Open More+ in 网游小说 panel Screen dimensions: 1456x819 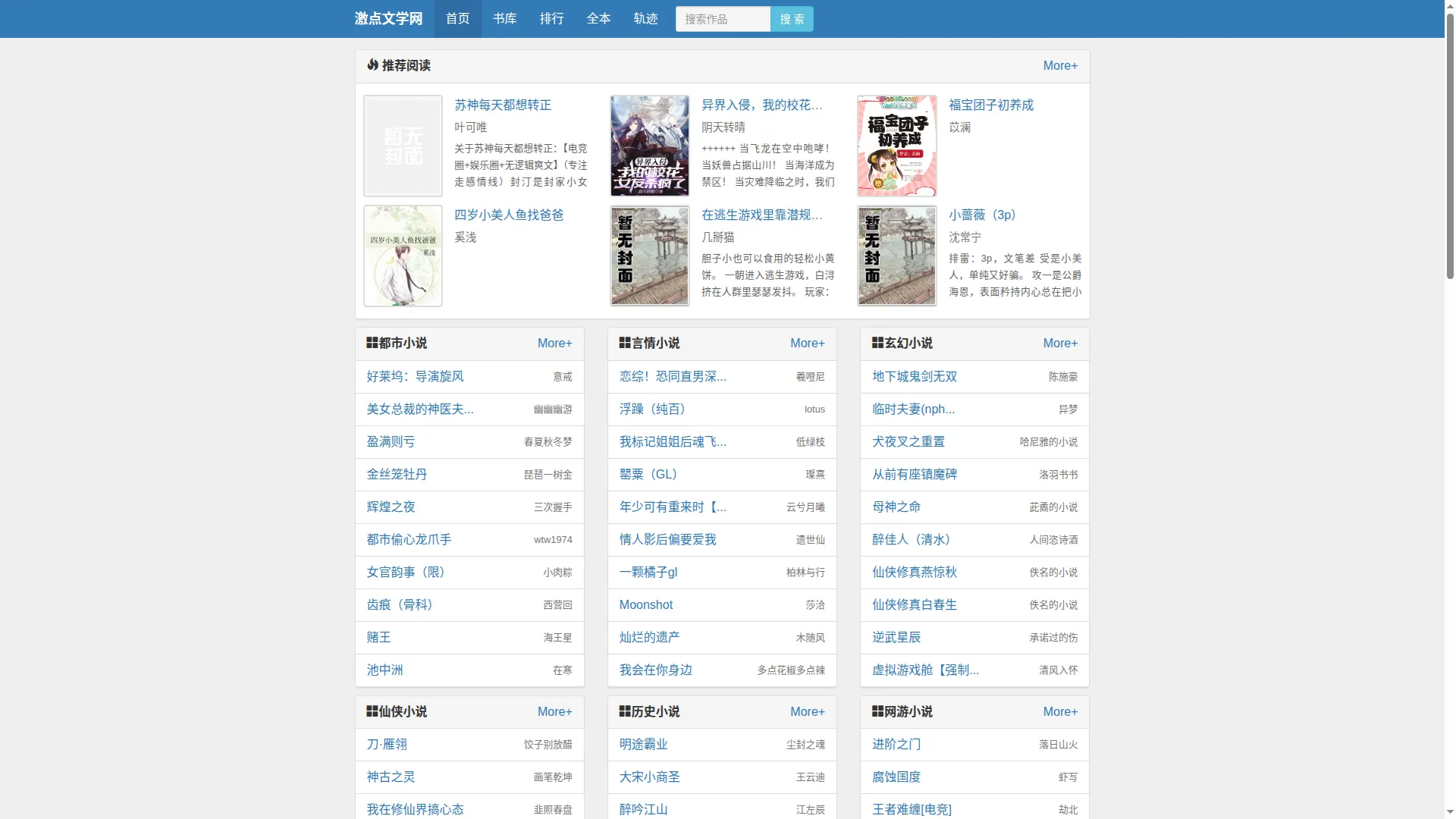1060,712
